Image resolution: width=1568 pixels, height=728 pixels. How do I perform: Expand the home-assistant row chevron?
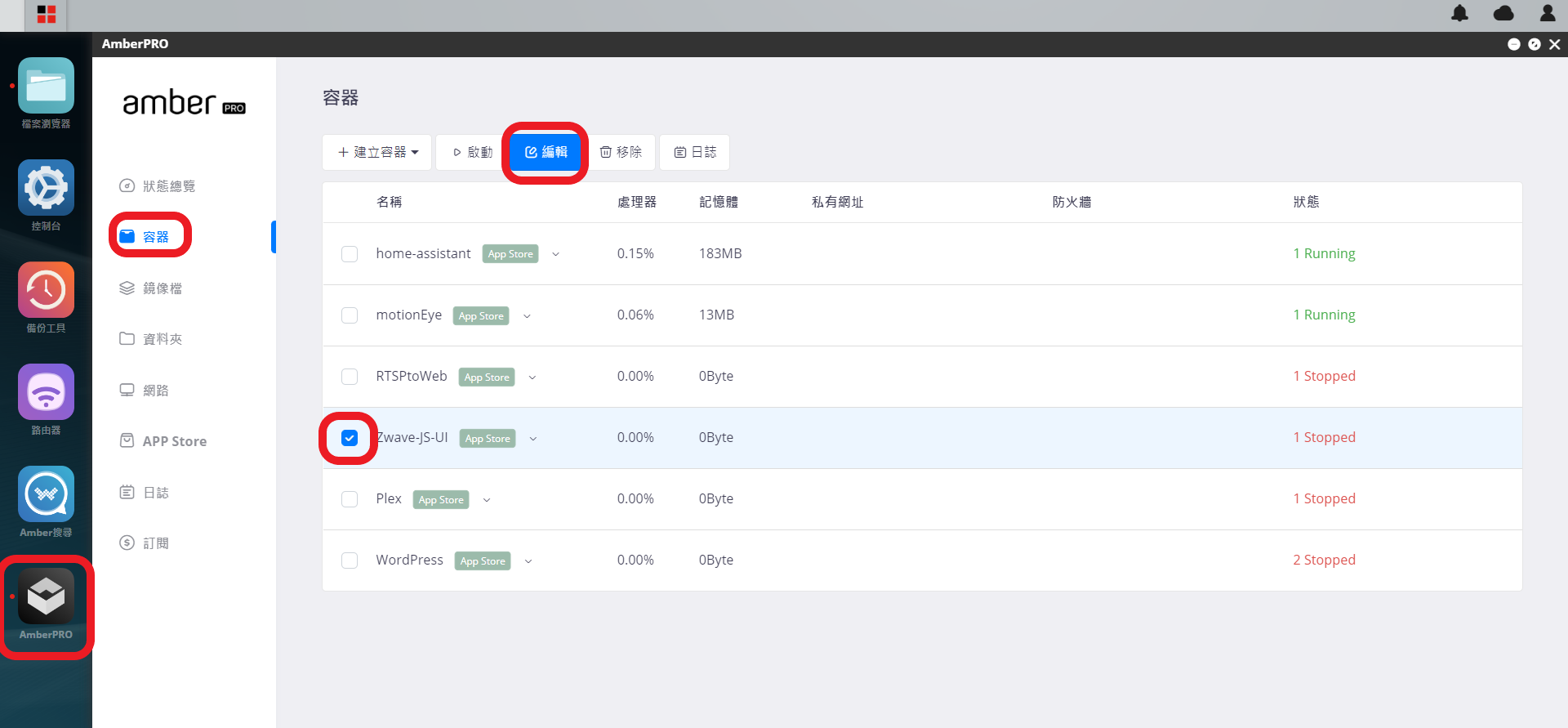click(x=556, y=254)
